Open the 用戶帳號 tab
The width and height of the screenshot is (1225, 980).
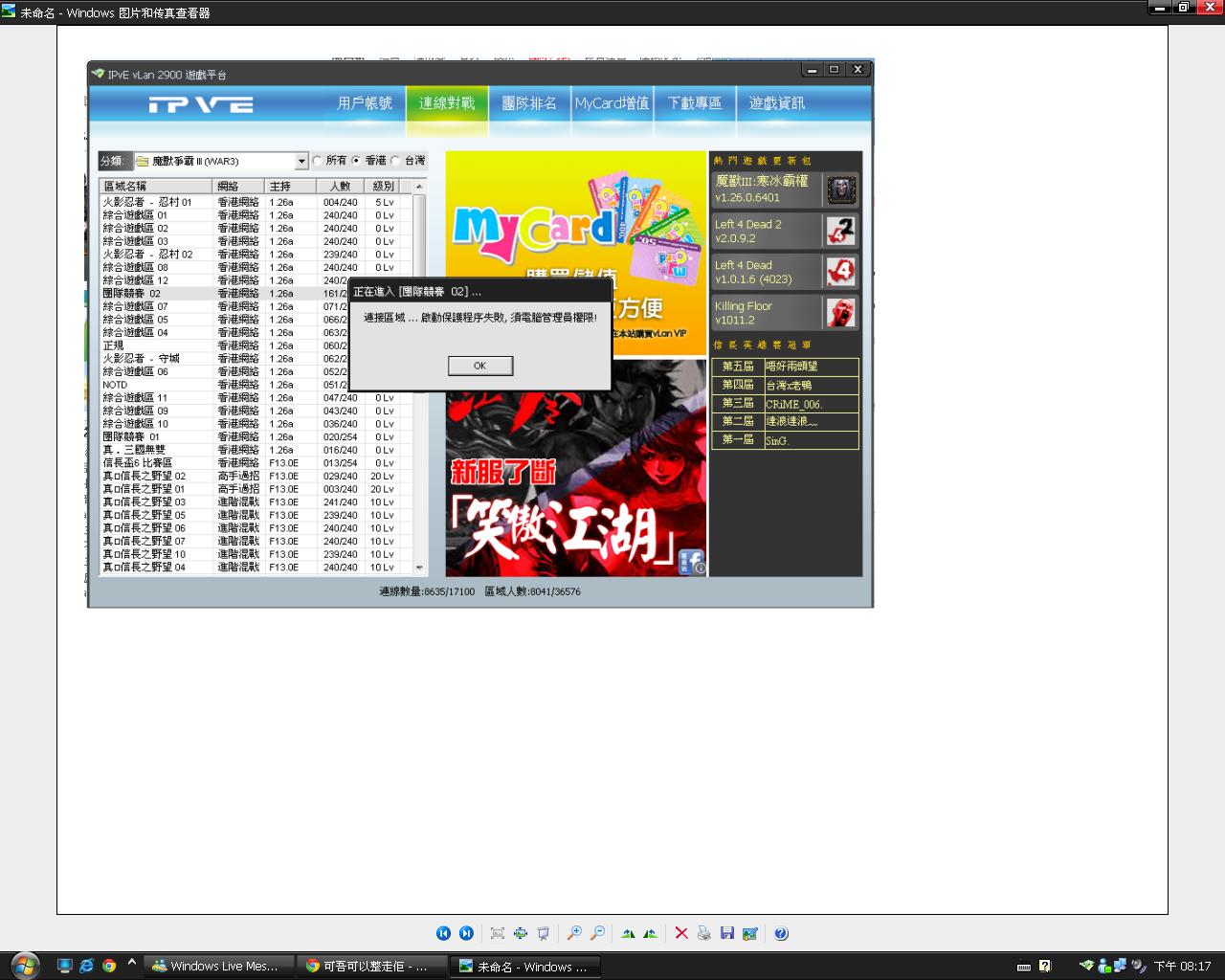pyautogui.click(x=365, y=103)
